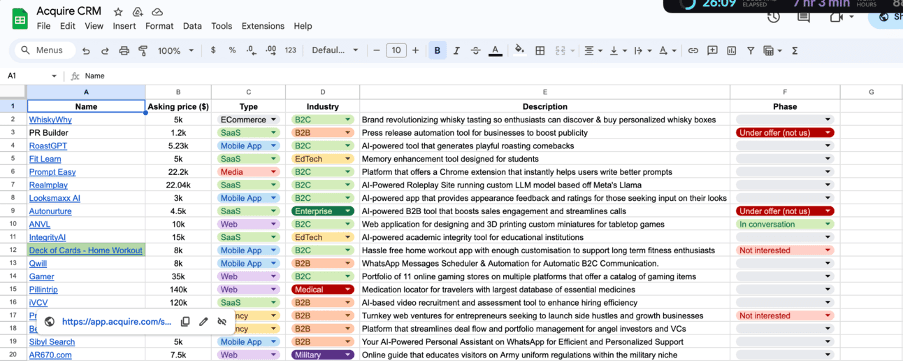Print the spreadsheet using printer icon
Image resolution: width=904 pixels, height=362 pixels.
124,51
